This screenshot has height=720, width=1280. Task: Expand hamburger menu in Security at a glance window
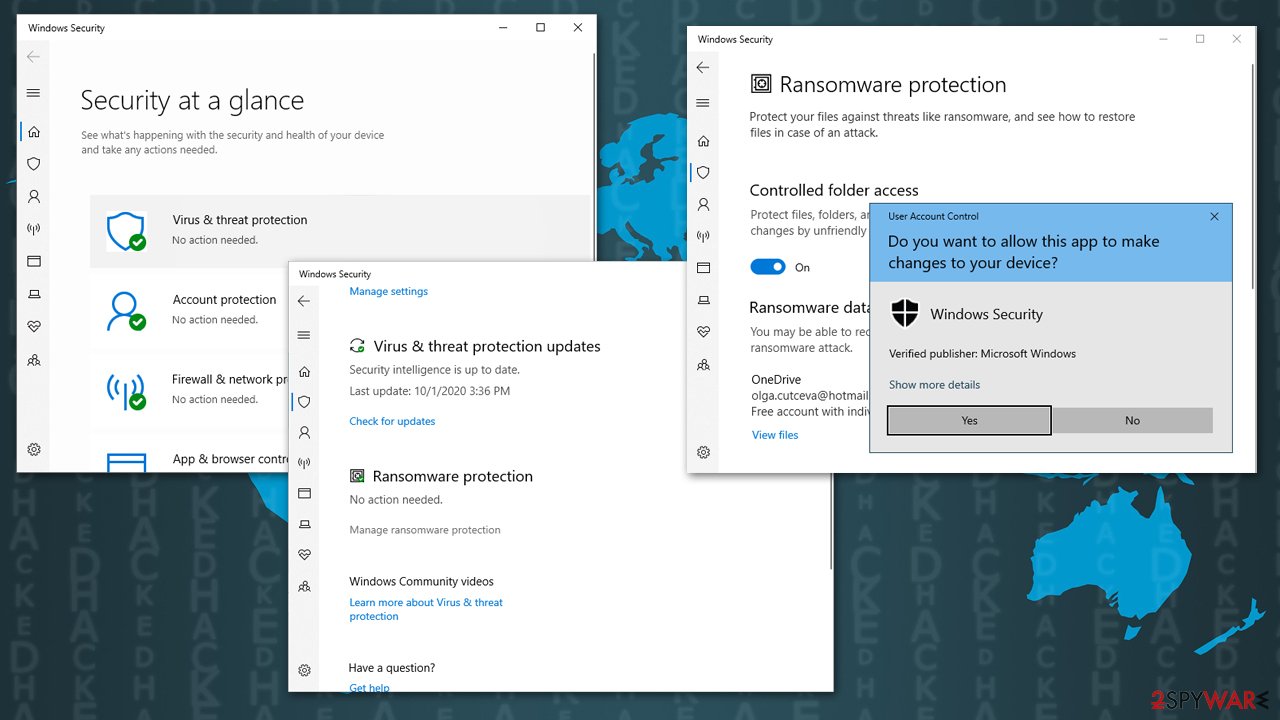pos(34,93)
